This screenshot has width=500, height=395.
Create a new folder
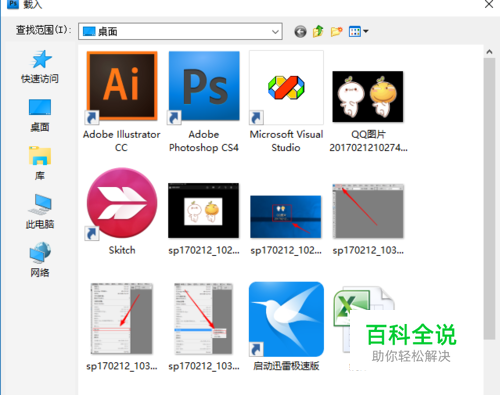coord(336,32)
